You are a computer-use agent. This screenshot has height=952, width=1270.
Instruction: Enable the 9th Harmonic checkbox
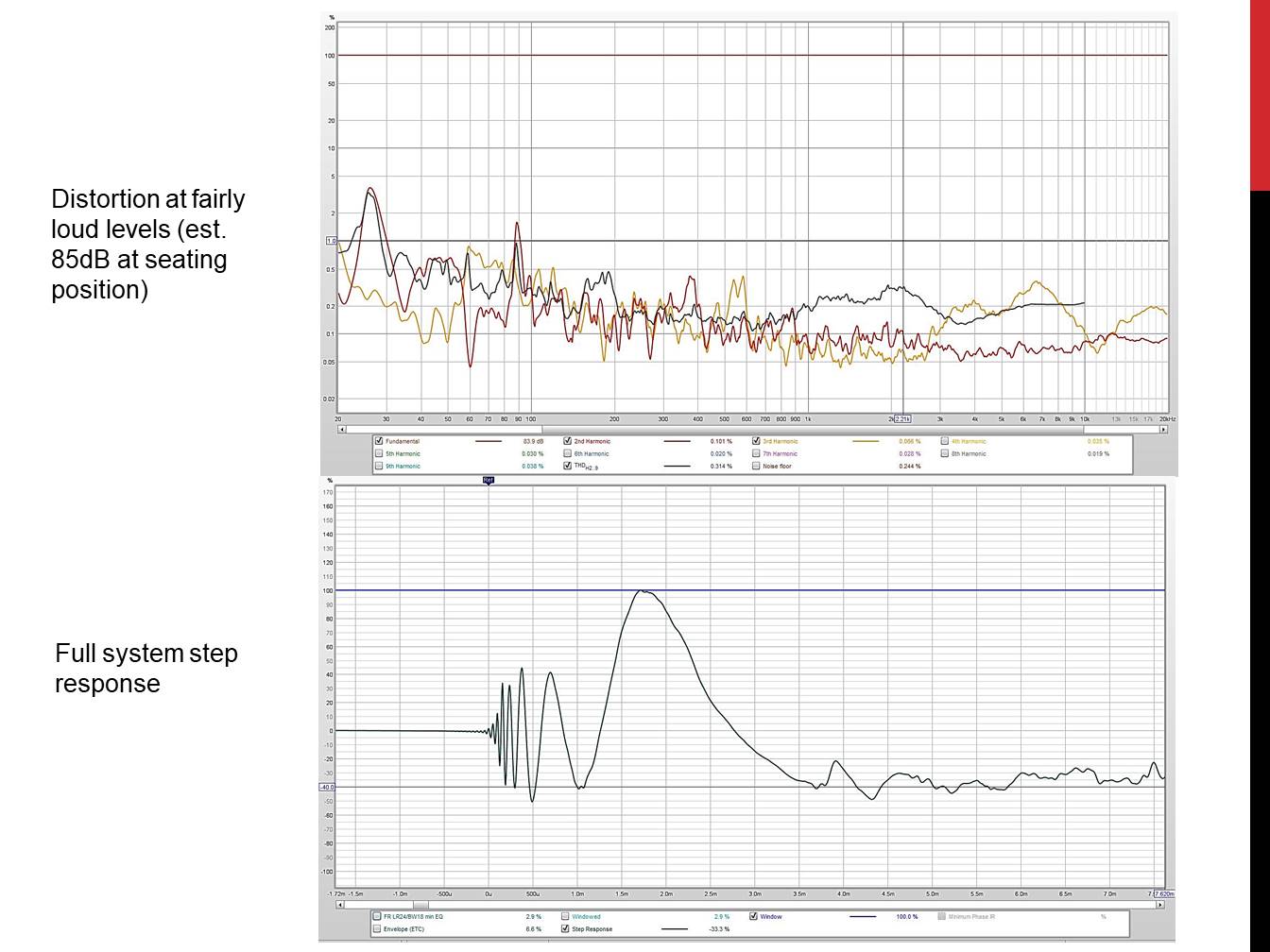(x=379, y=466)
